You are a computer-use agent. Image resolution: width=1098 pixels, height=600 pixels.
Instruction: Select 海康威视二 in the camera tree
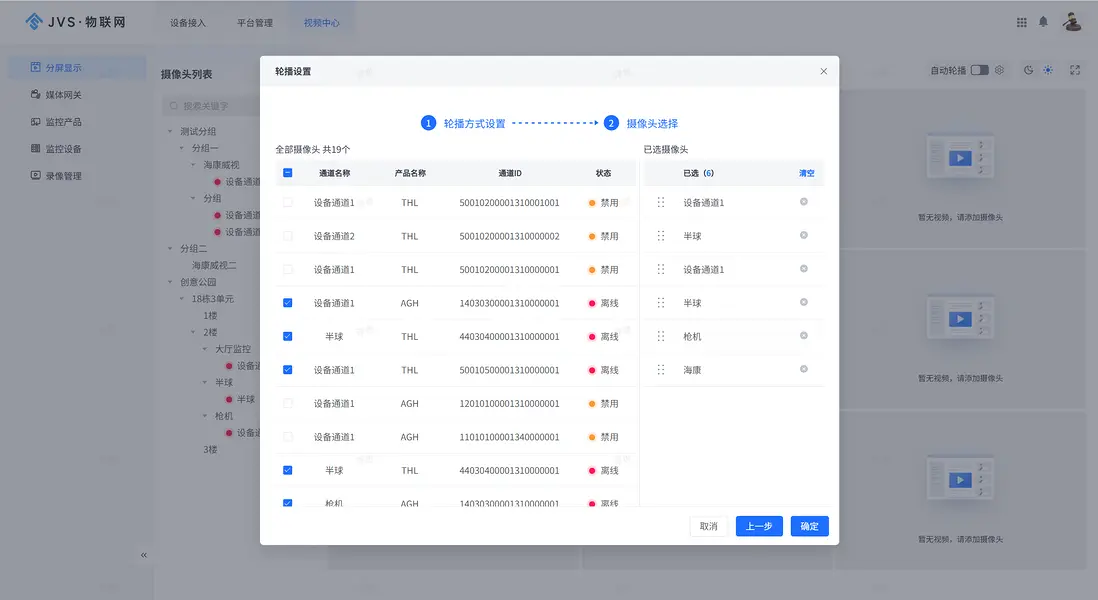coord(214,265)
